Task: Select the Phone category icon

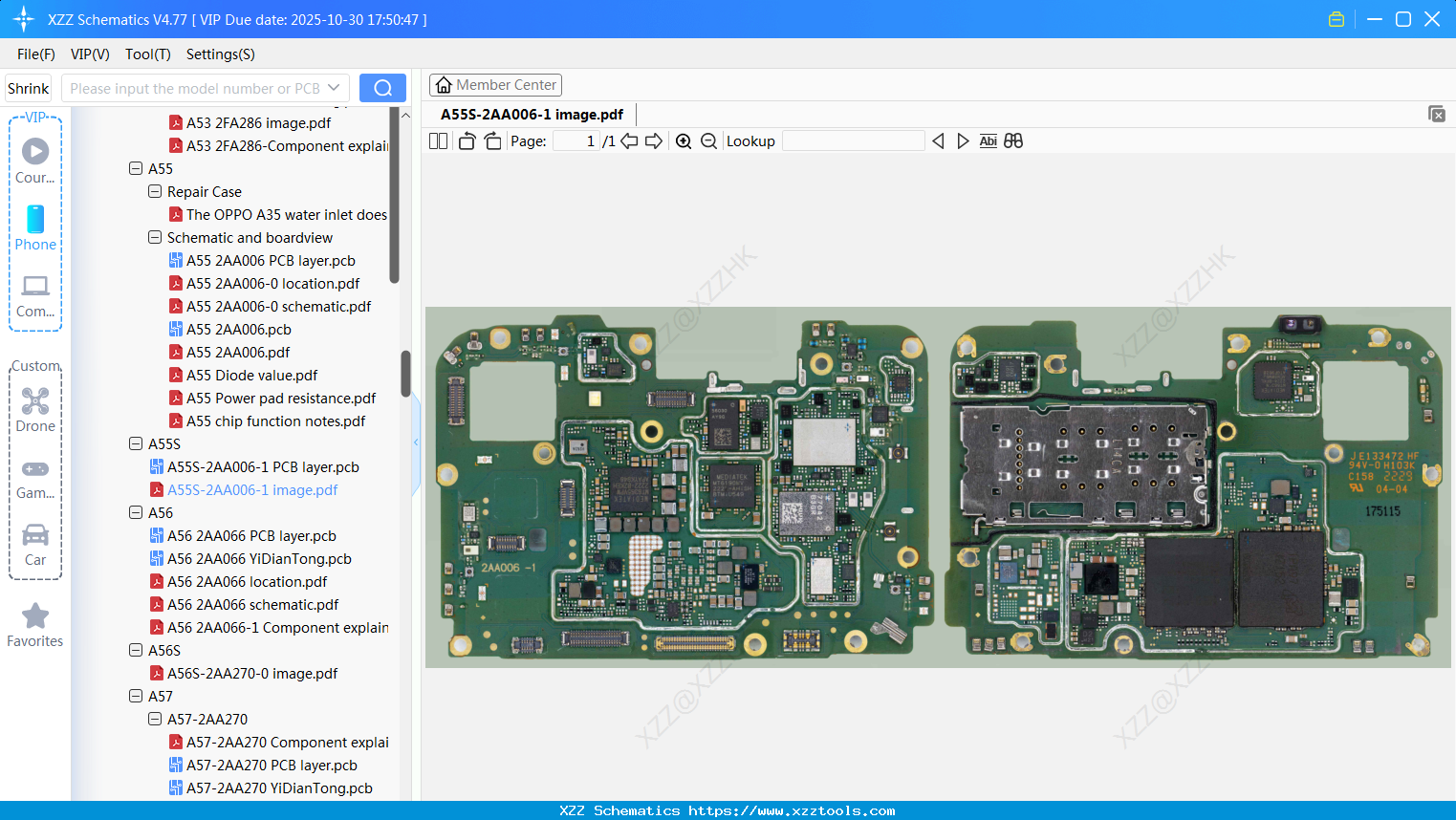Action: pos(35,228)
